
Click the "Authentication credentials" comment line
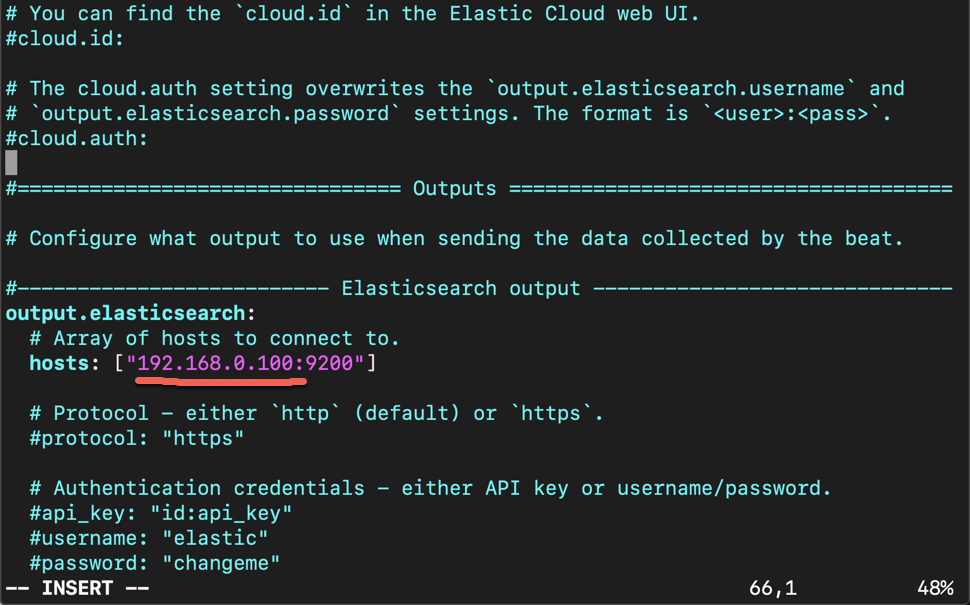[430, 488]
